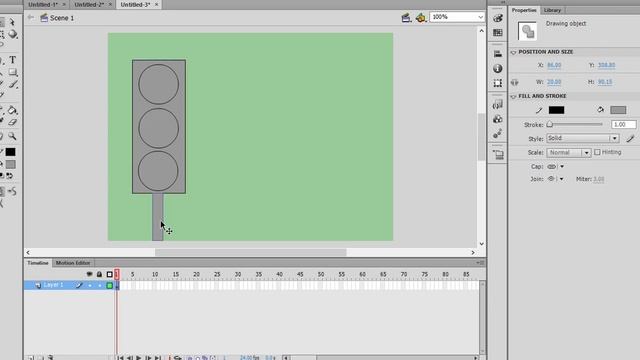The height and width of the screenshot is (360, 640).
Task: Select the Rectangle tool
Action: coord(13,72)
